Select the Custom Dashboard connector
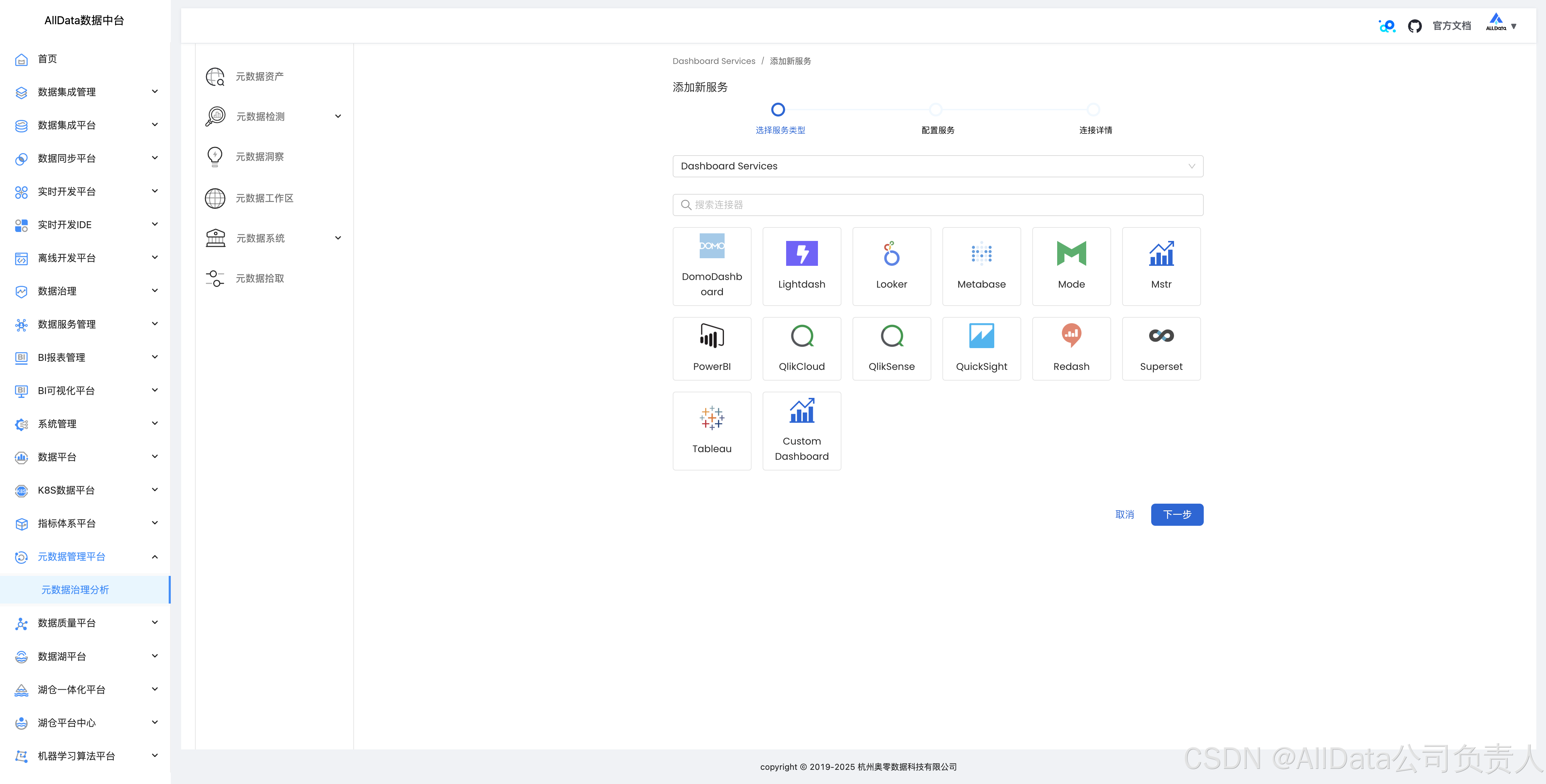 click(802, 430)
